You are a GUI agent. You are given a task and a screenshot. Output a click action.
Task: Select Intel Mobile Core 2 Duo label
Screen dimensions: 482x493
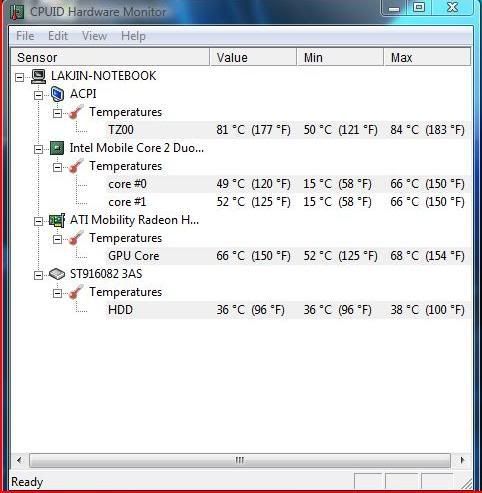(x=137, y=148)
